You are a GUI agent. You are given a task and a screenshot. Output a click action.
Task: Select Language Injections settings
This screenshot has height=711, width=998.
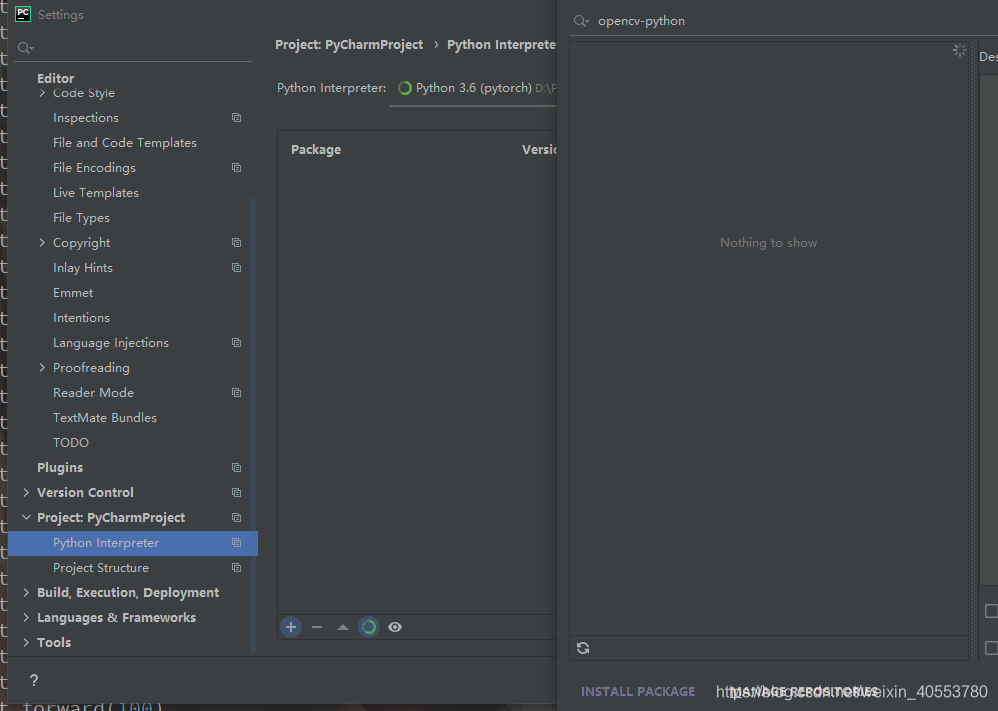point(111,342)
